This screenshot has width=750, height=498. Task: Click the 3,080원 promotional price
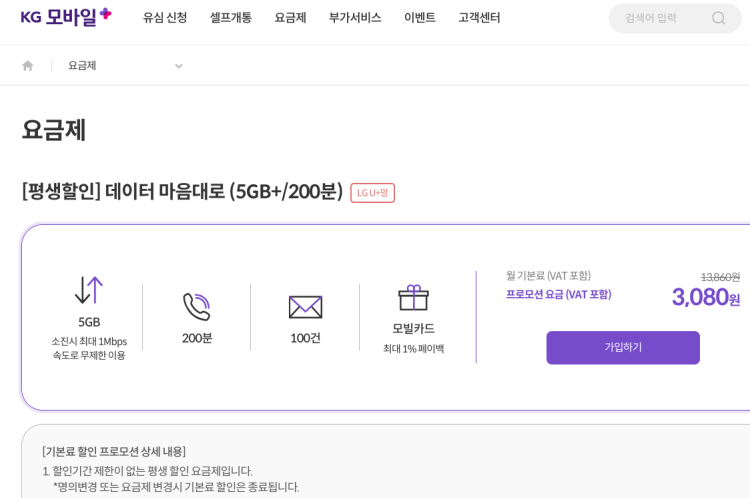[705, 297]
